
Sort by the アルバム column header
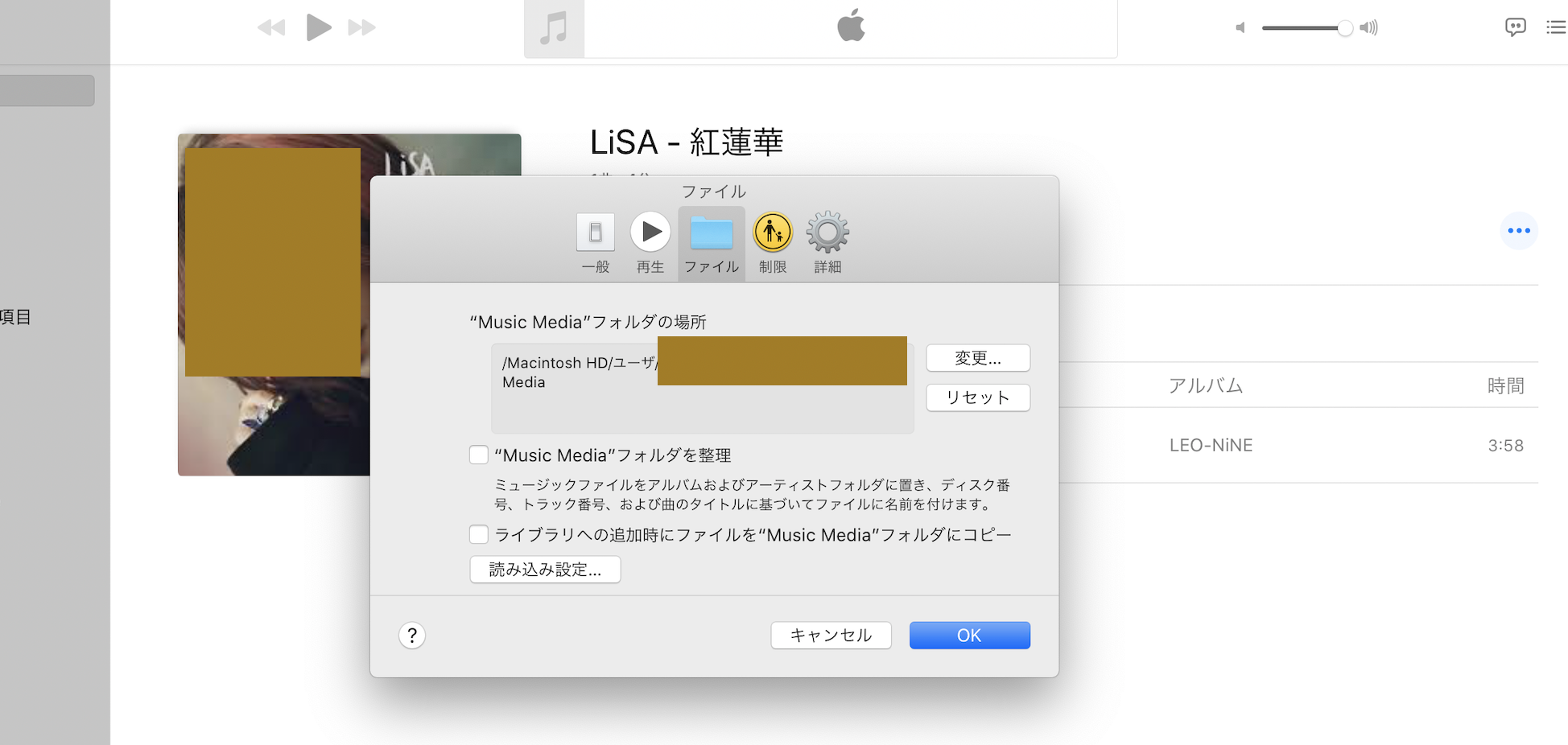click(x=1206, y=386)
